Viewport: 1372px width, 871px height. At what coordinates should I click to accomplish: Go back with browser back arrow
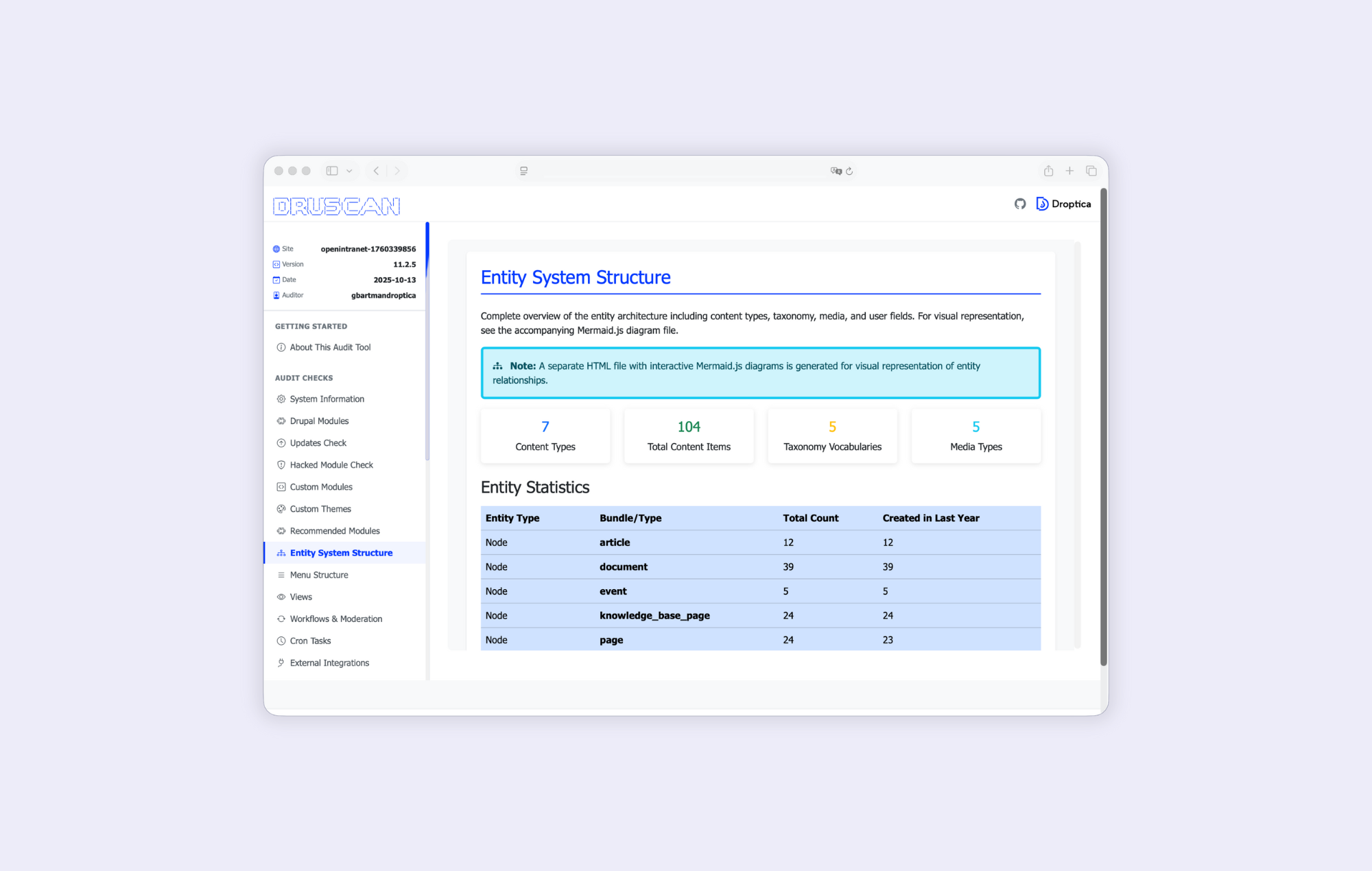376,171
